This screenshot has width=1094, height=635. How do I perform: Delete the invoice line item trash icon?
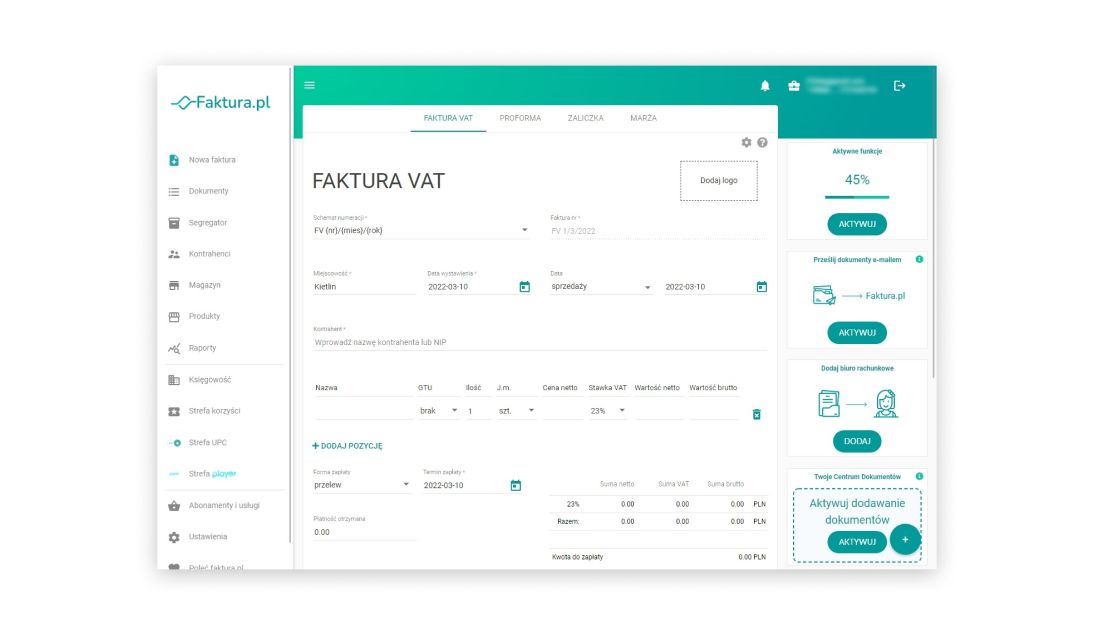tap(756, 414)
